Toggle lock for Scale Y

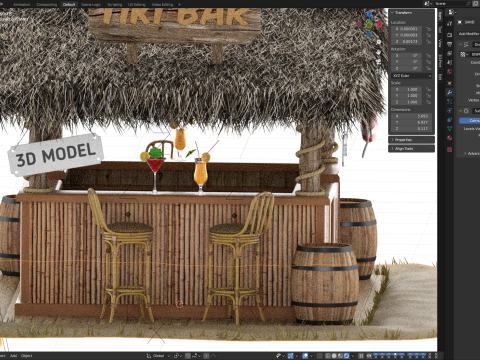tap(428, 95)
